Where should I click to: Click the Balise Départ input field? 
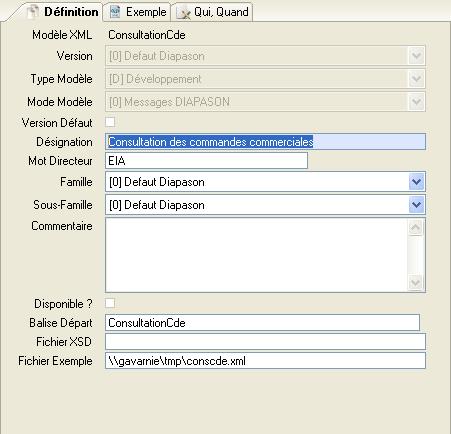(x=262, y=323)
